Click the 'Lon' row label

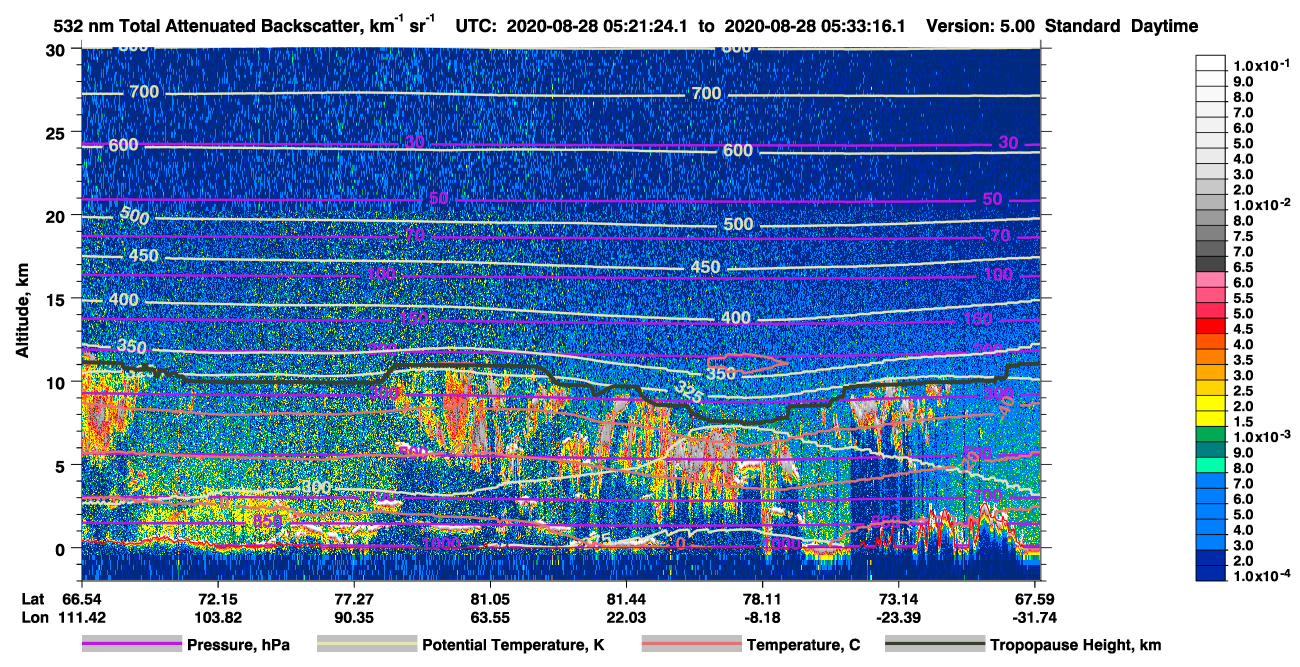(34, 616)
